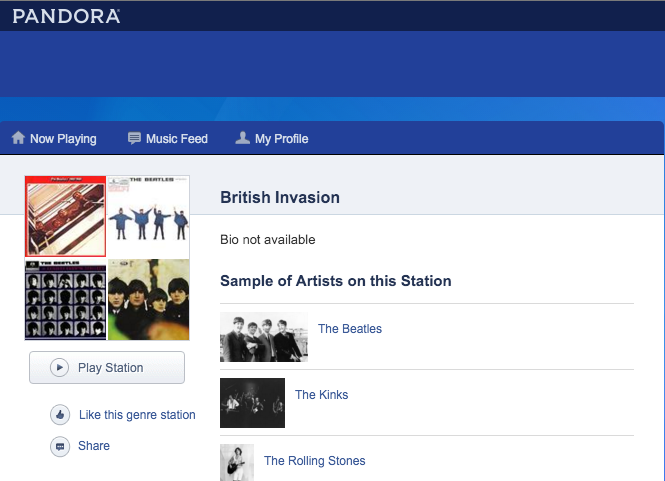This screenshot has height=481, width=665.
Task: Click the thumbs-up icon for this station
Action: [x=60, y=415]
